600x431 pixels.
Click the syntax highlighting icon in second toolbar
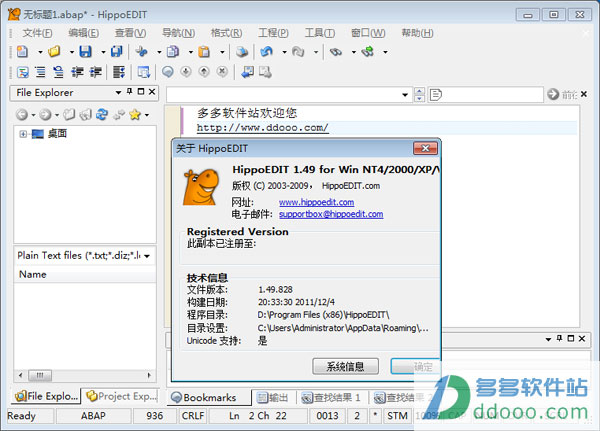pos(23,72)
